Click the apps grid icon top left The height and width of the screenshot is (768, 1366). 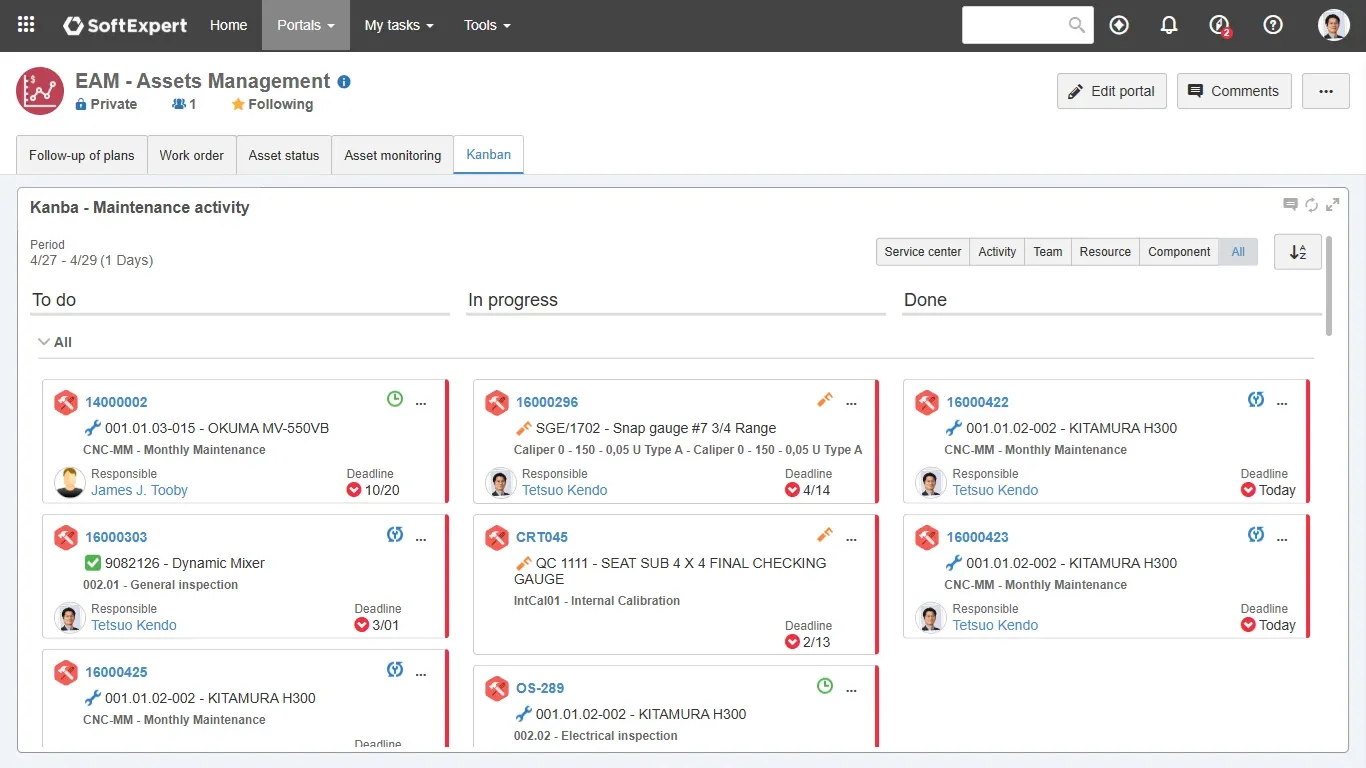[x=25, y=25]
